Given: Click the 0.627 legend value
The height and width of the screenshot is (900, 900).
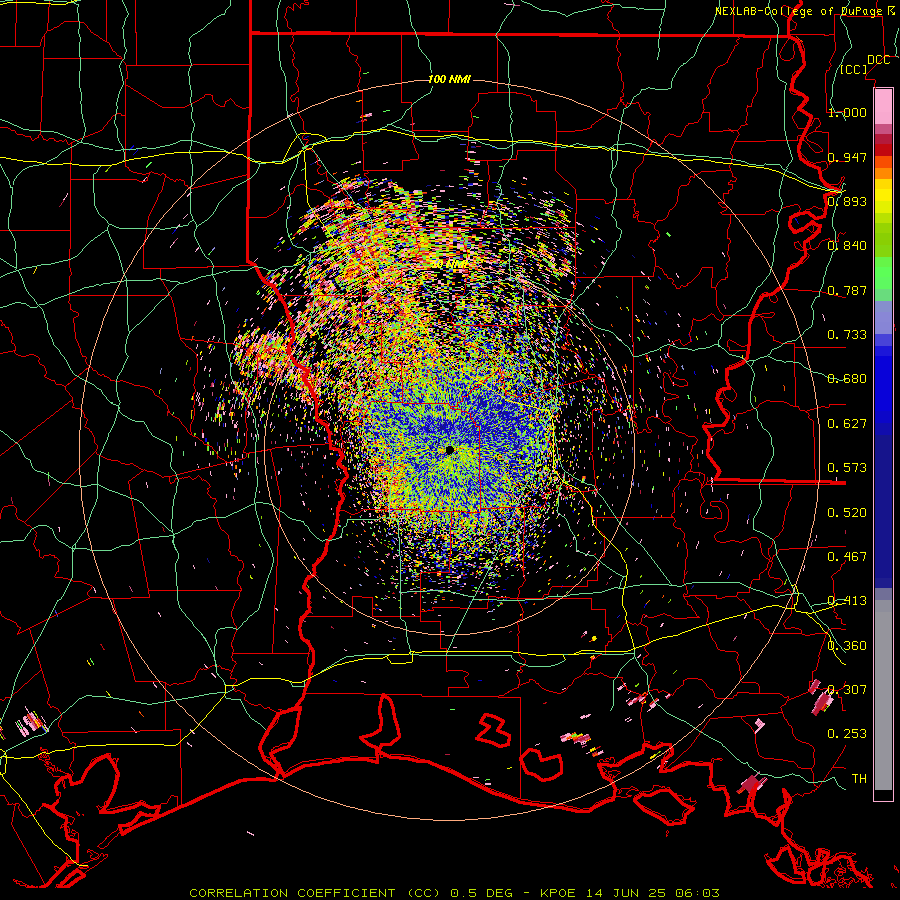Looking at the screenshot, I should pos(847,424).
